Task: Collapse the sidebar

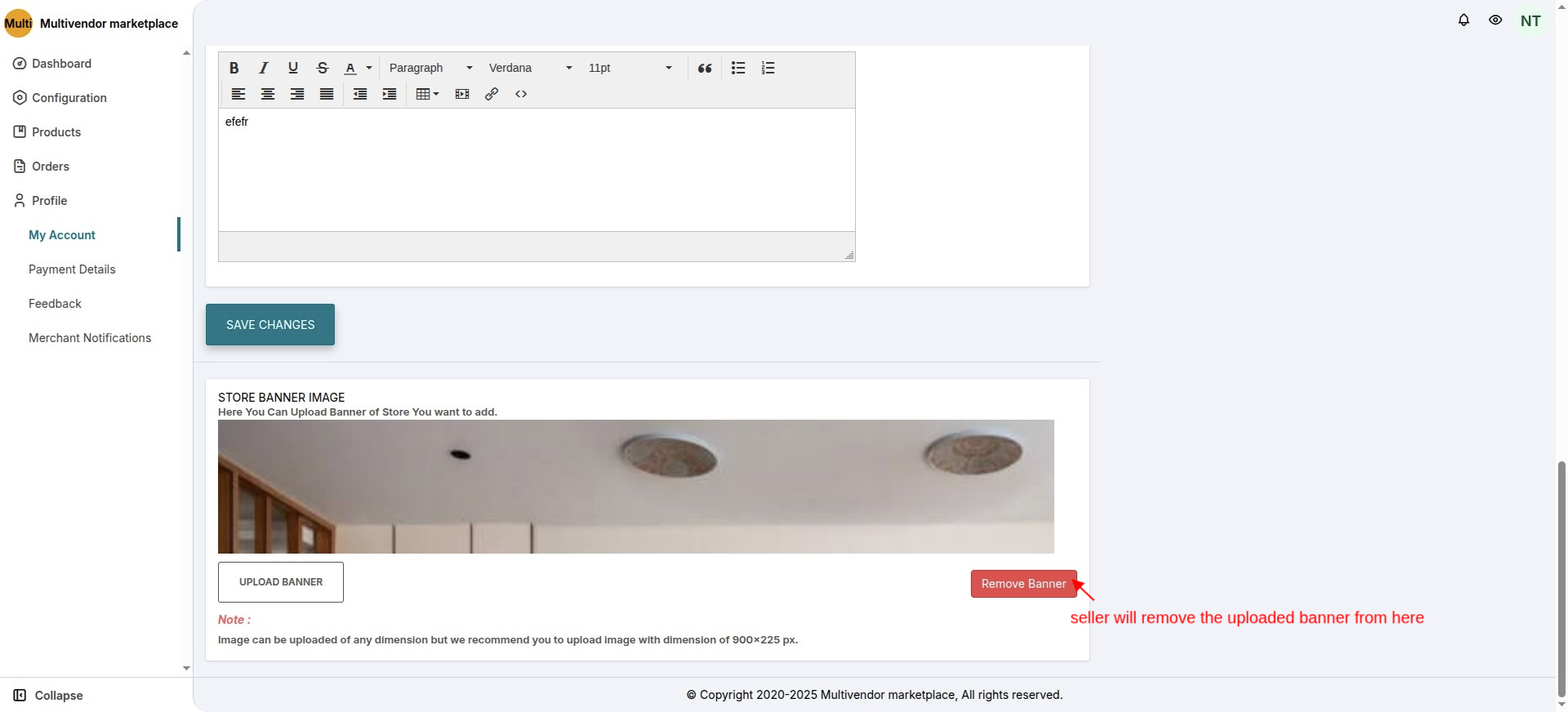Action: 48,696
